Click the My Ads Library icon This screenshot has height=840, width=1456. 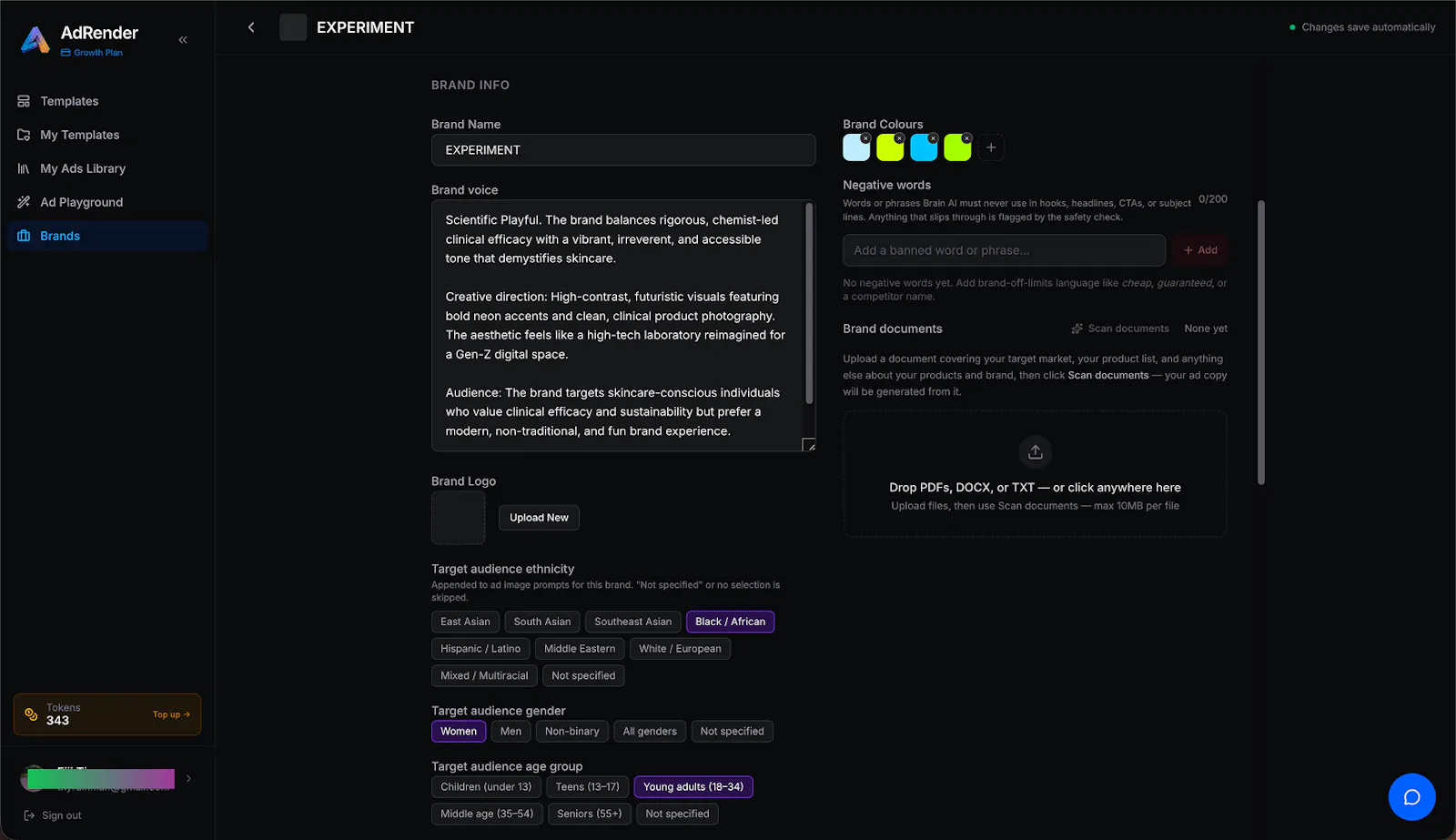pyautogui.click(x=24, y=168)
